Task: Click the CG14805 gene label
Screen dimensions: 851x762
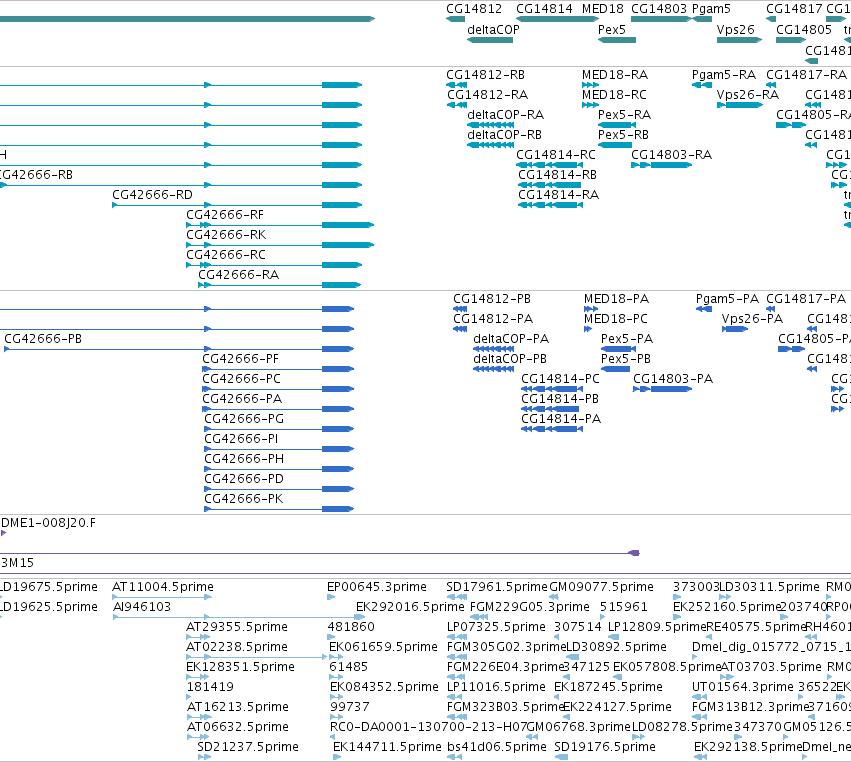Action: coord(804,30)
